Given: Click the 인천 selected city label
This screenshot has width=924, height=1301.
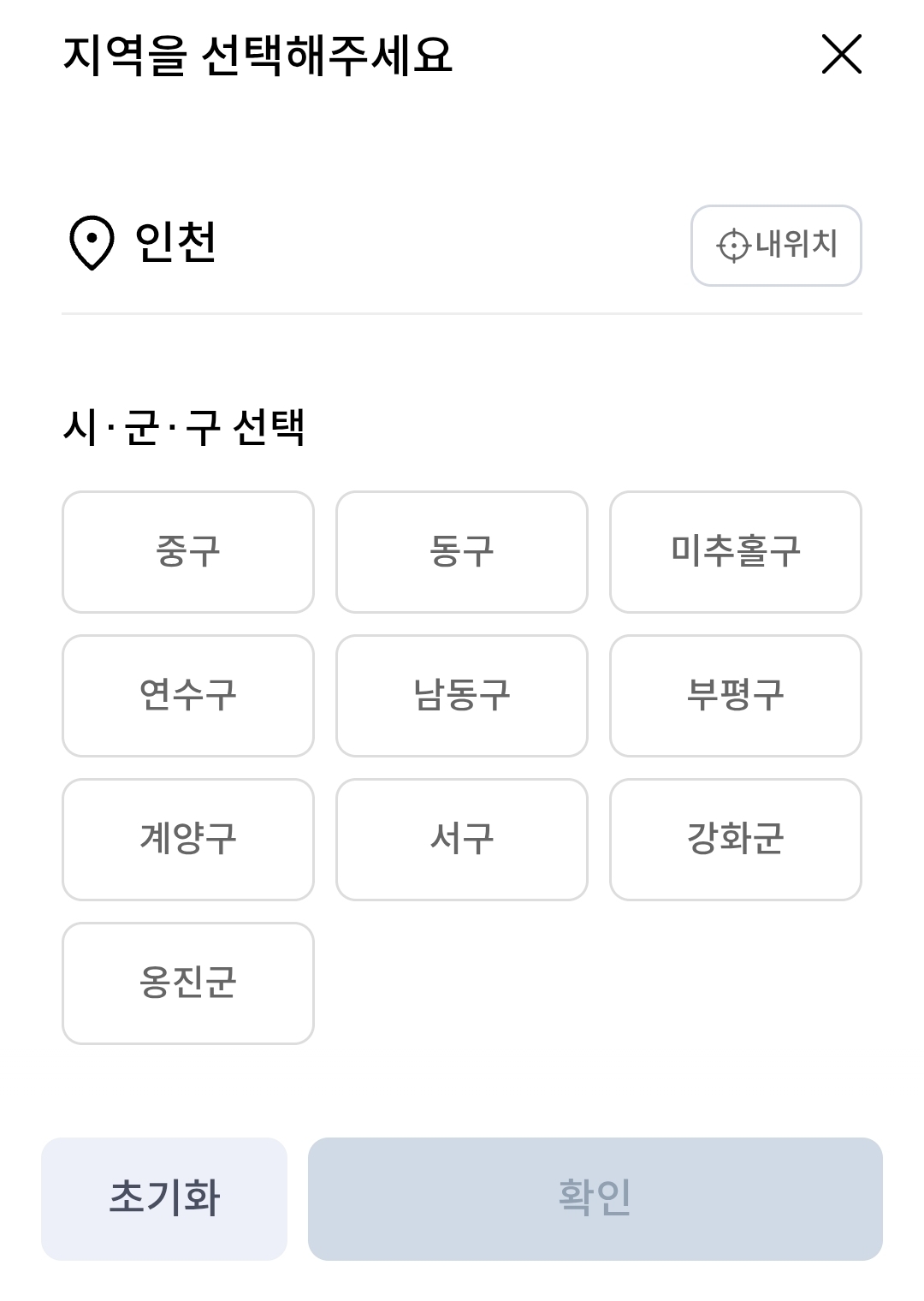Looking at the screenshot, I should pos(175,241).
